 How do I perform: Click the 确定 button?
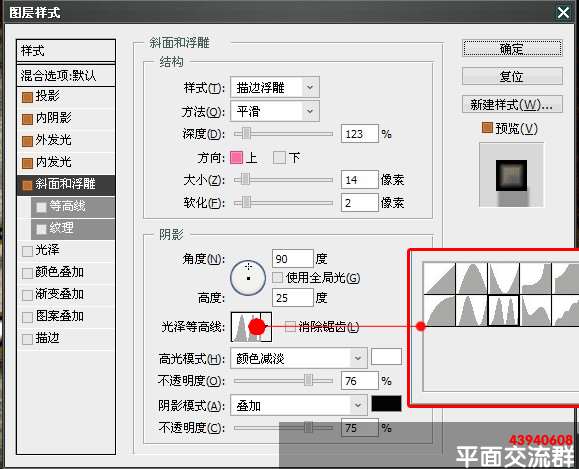pyautogui.click(x=512, y=48)
